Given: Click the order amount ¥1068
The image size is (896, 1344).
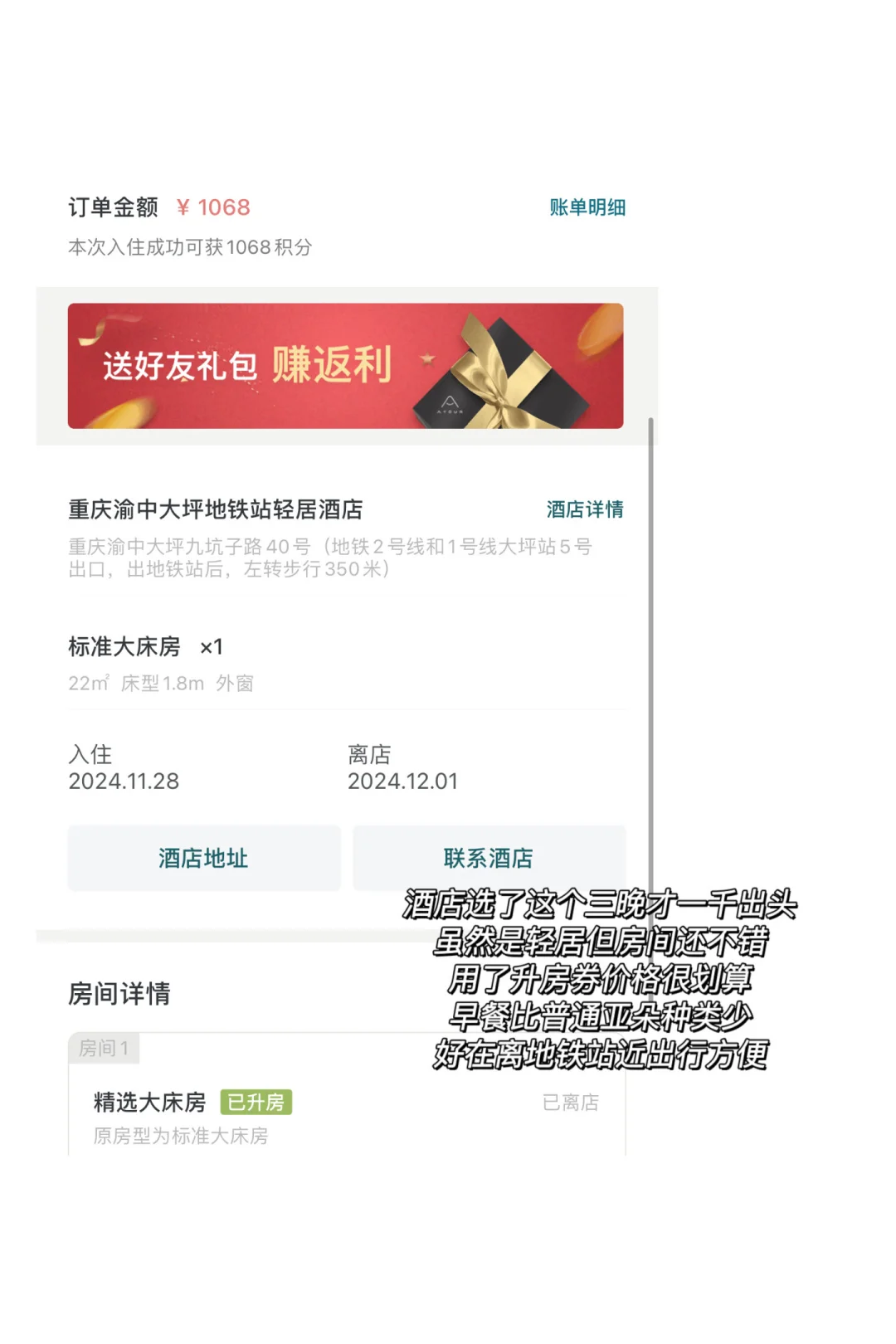Looking at the screenshot, I should point(213,207).
